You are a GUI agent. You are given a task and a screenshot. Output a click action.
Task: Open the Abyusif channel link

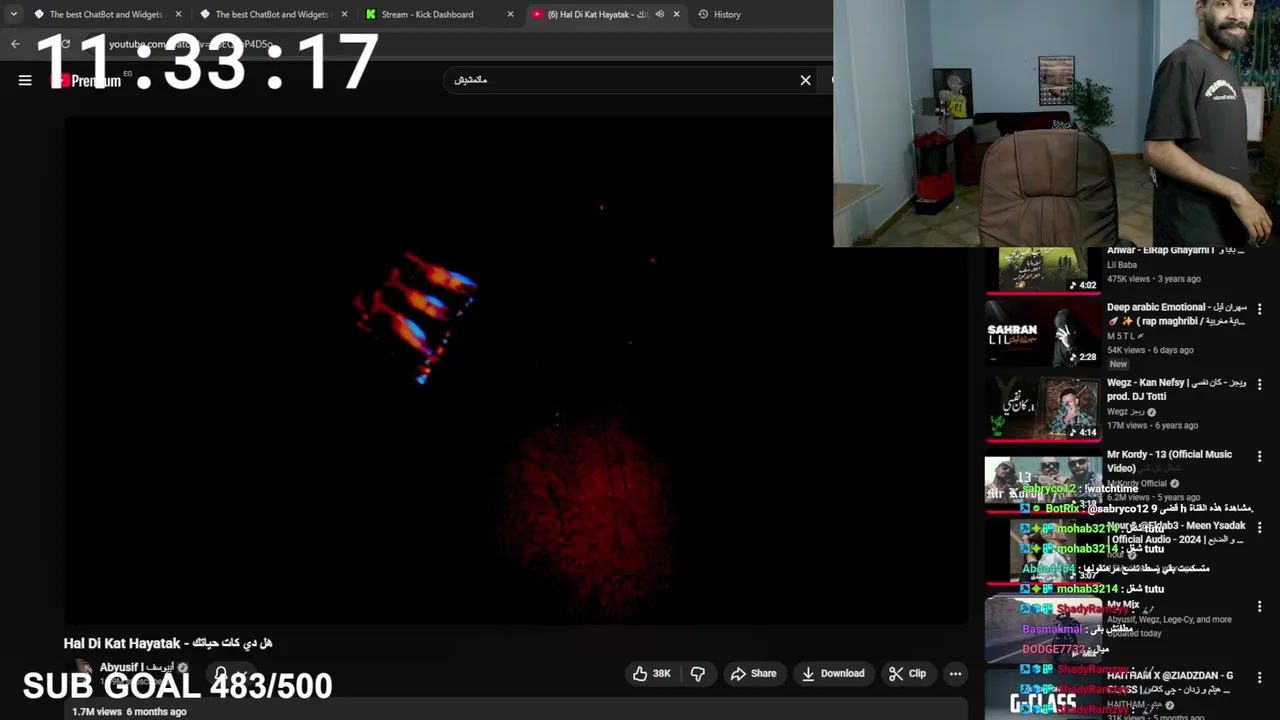[x=137, y=667]
